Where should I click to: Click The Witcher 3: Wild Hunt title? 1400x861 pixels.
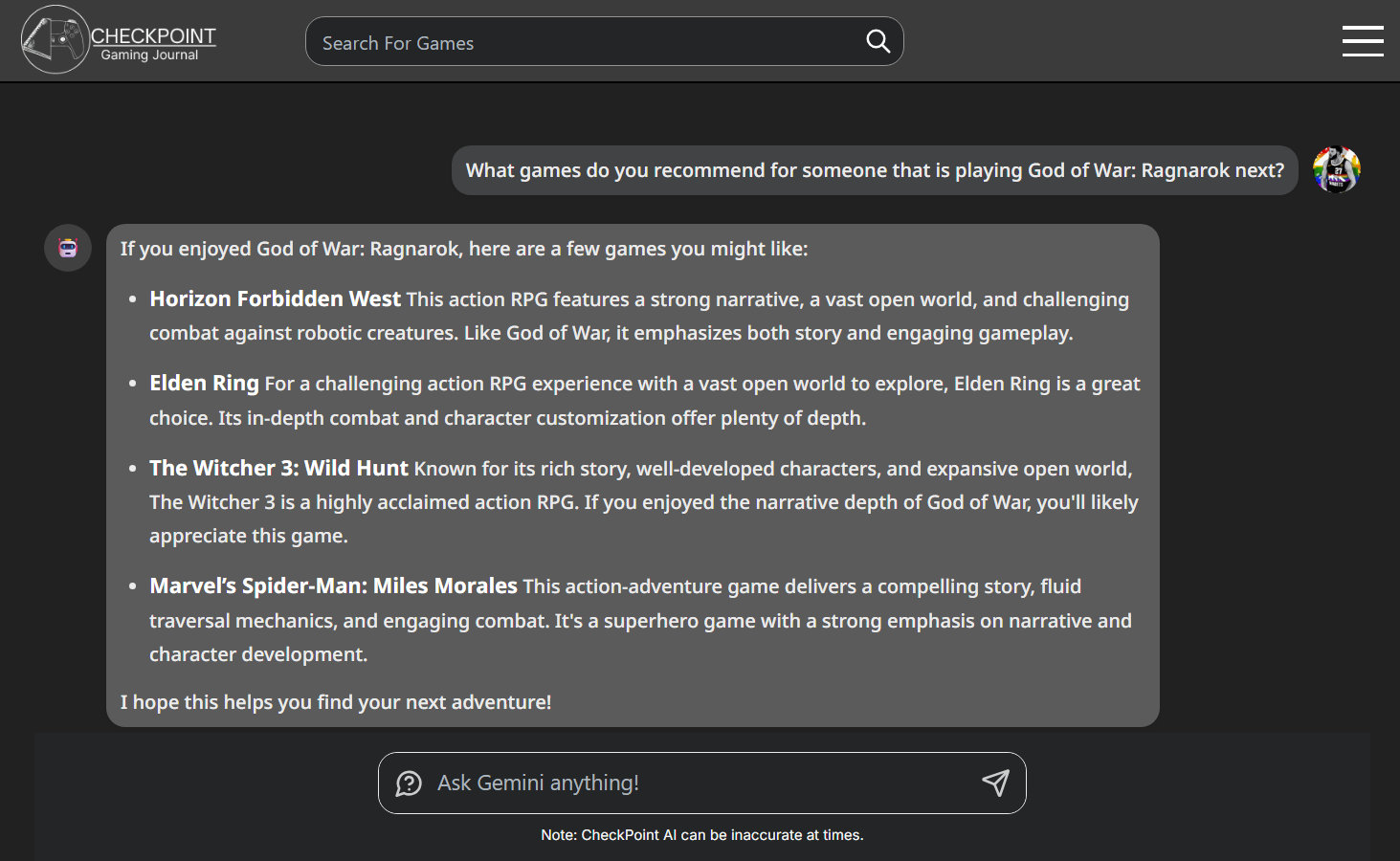click(x=278, y=468)
